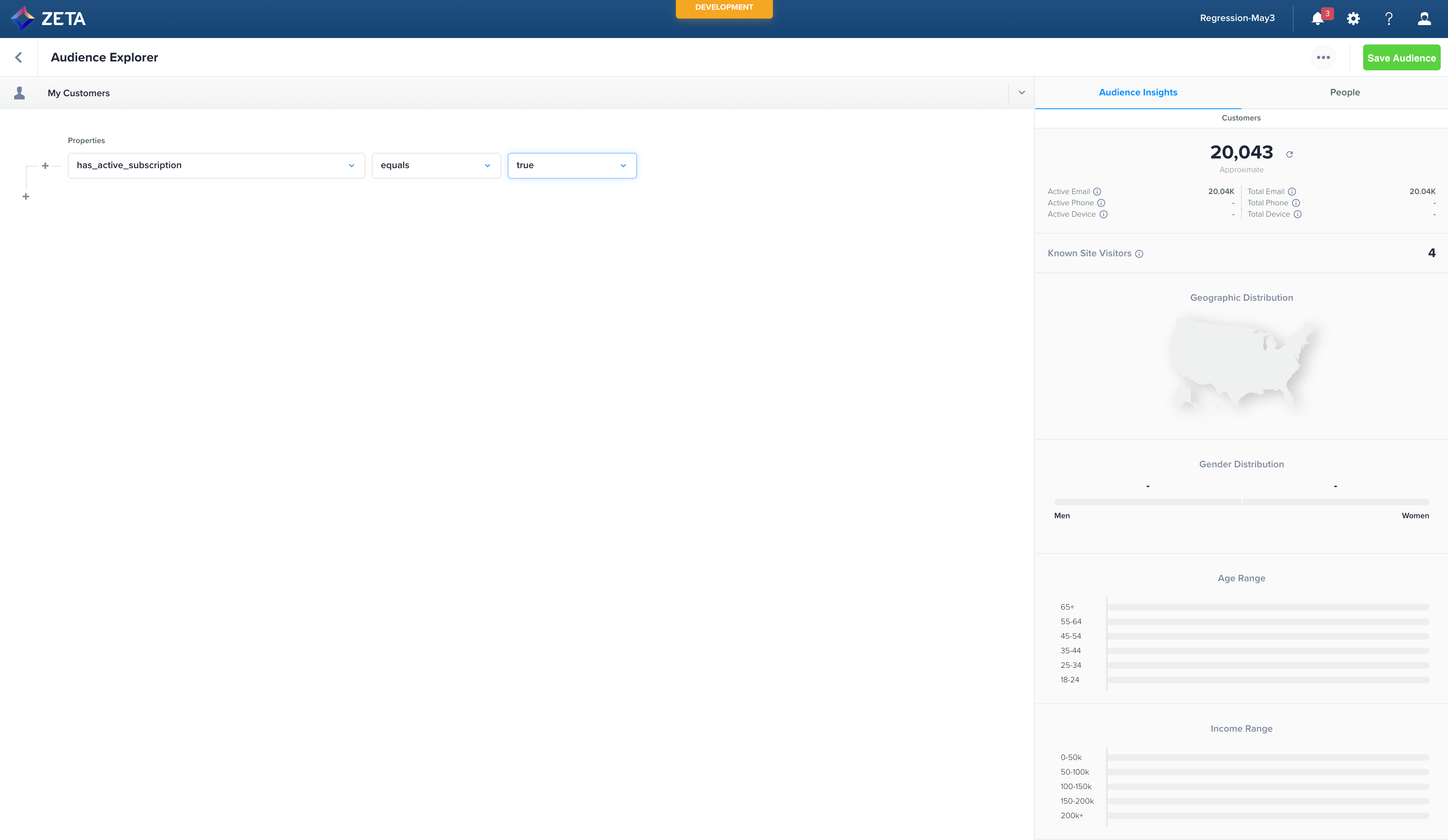Image resolution: width=1448 pixels, height=840 pixels.
Task: Open the equals operator dropdown
Action: [x=435, y=165]
